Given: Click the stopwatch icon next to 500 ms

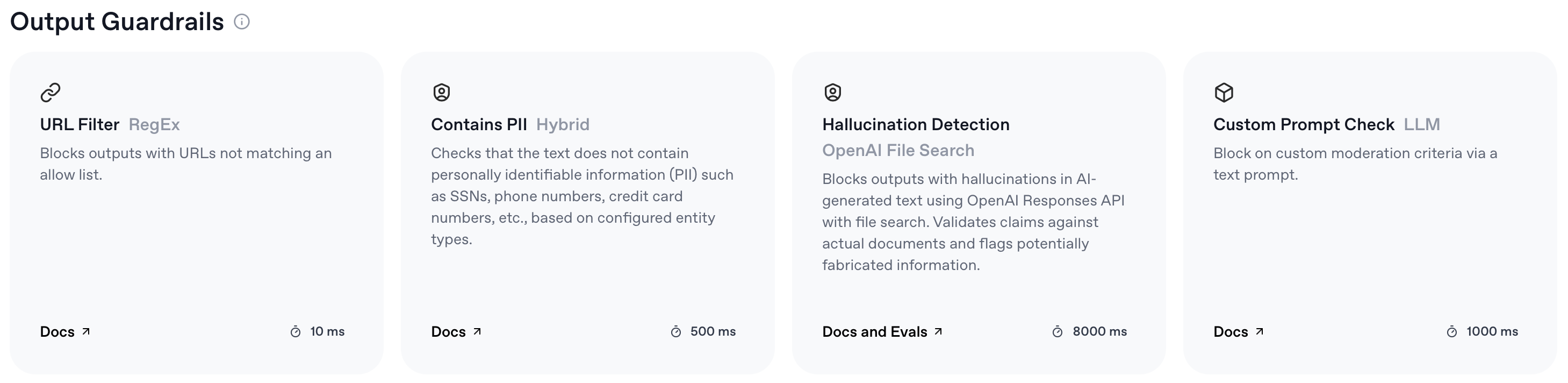Looking at the screenshot, I should (675, 332).
